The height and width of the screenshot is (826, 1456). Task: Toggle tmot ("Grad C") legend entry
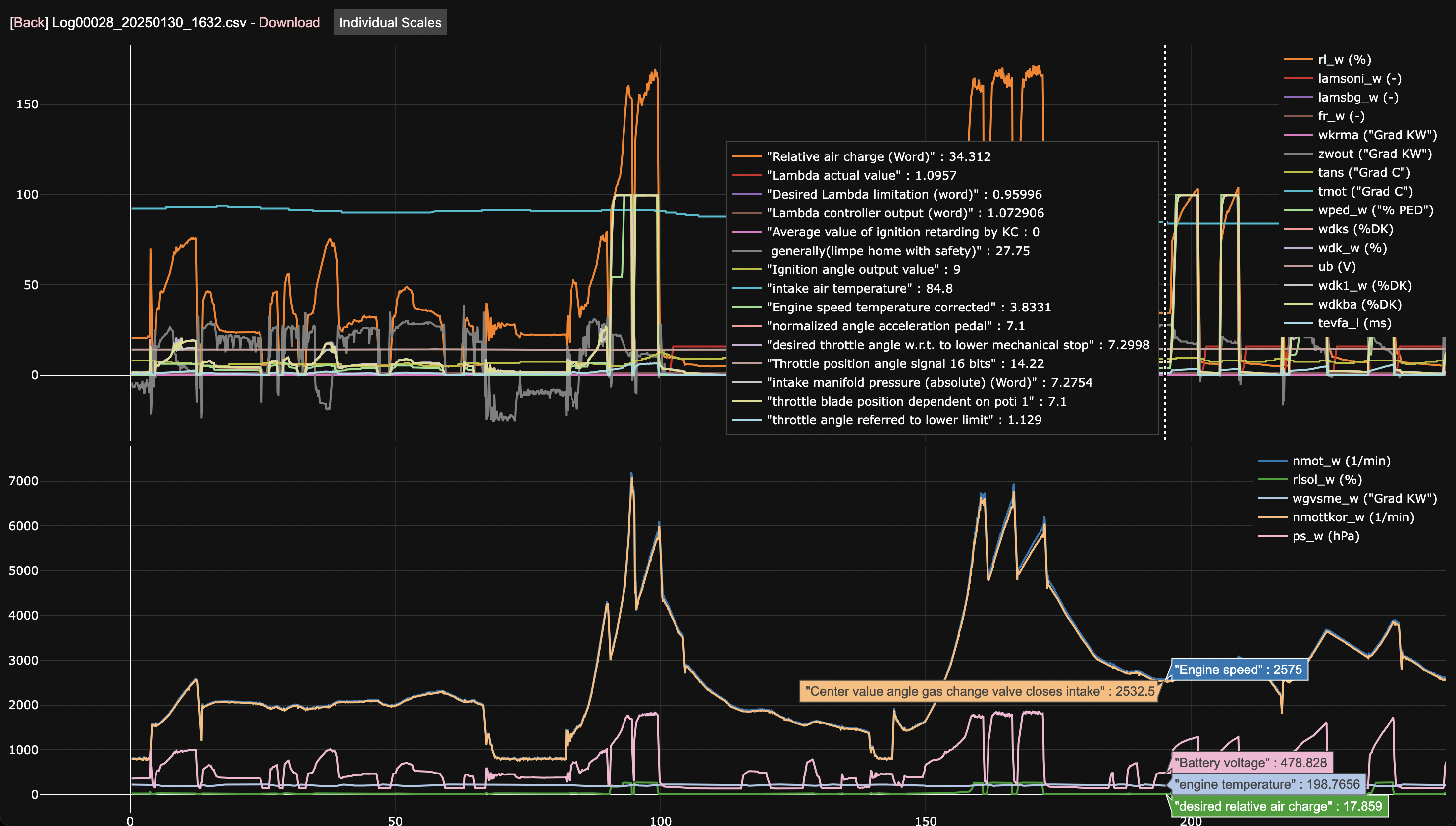[x=1365, y=191]
